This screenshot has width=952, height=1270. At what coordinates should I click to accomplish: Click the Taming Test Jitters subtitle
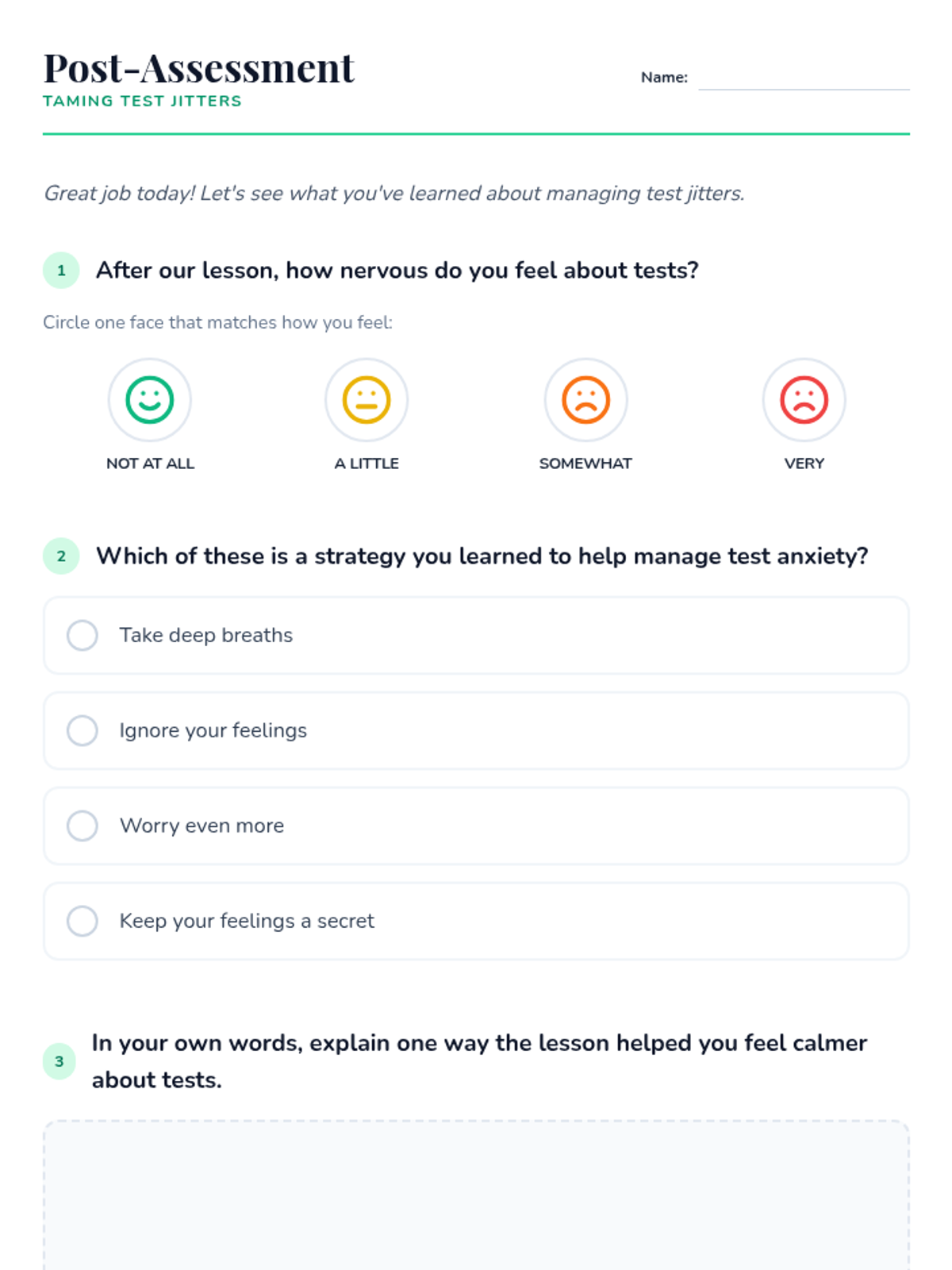(x=142, y=102)
